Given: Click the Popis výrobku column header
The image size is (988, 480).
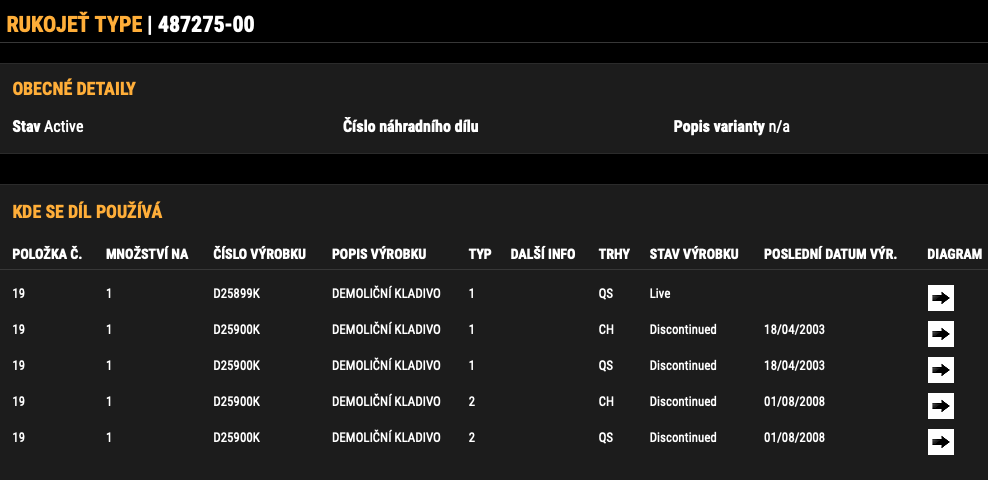Looking at the screenshot, I should coord(379,254).
